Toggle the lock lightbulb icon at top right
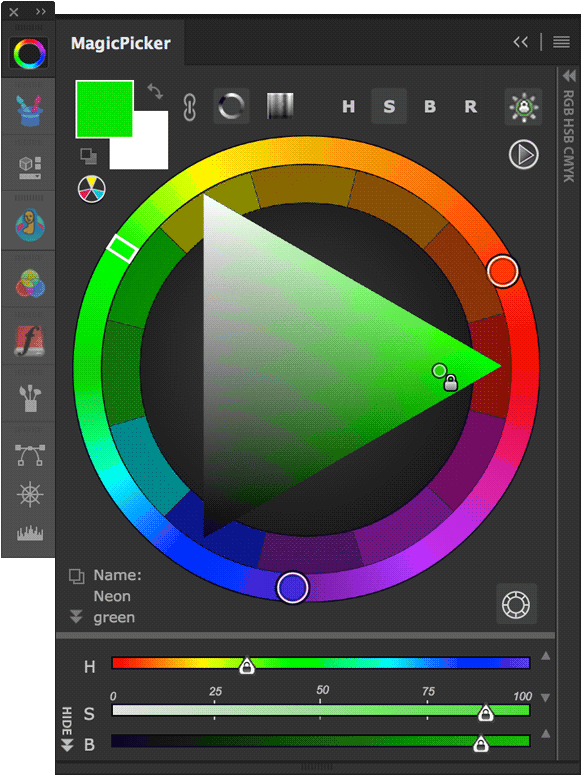Viewport: 581px width, 775px height. pos(524,106)
